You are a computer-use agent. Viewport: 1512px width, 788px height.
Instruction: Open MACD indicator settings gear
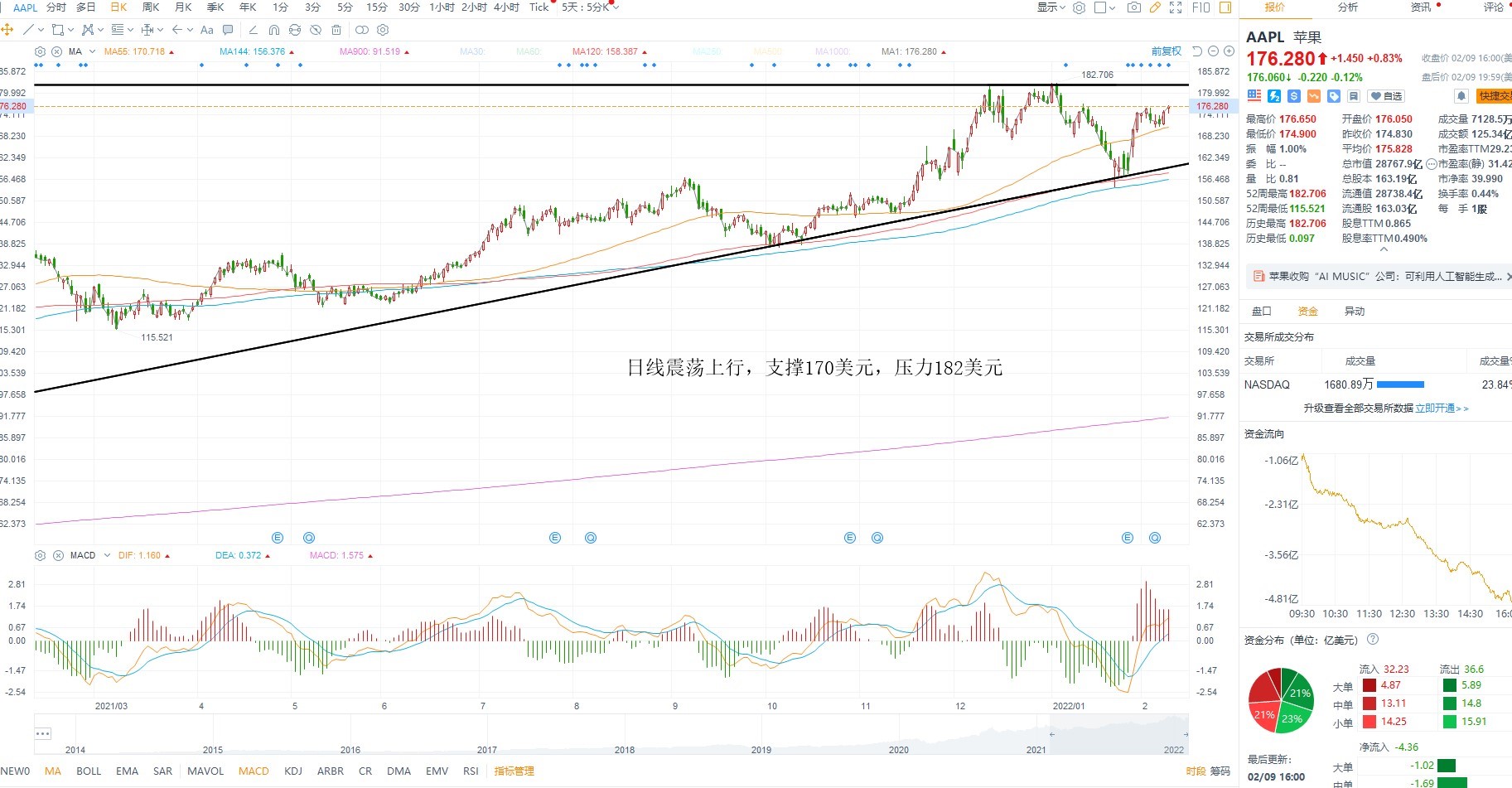40,555
